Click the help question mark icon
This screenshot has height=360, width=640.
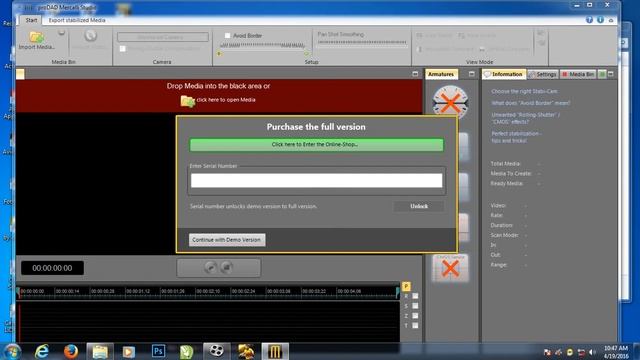[589, 20]
